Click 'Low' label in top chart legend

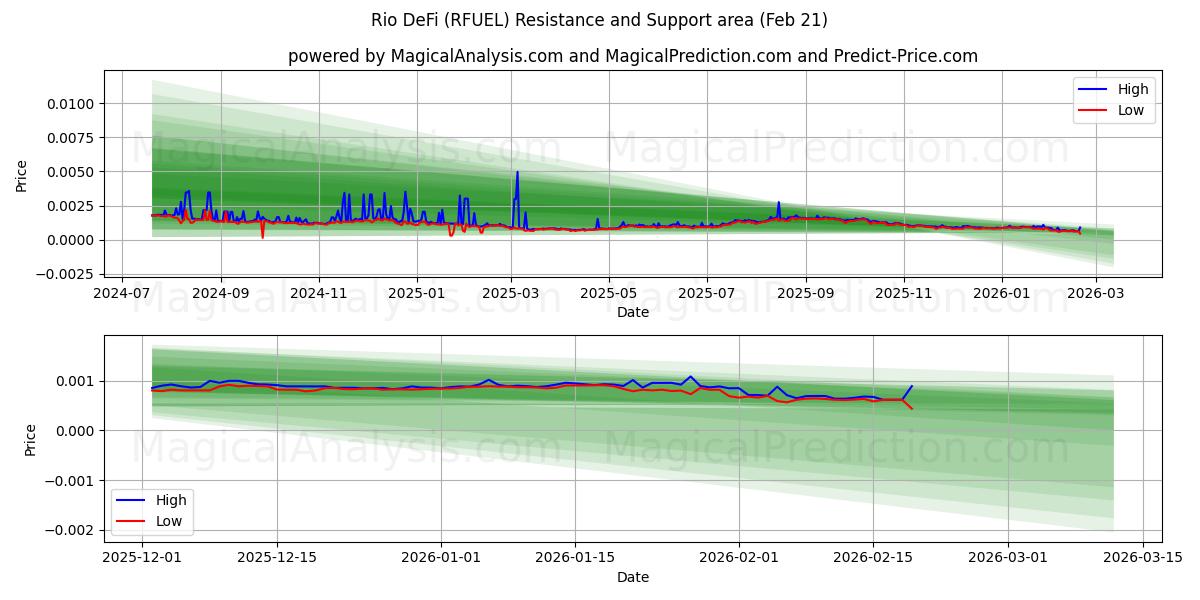click(1131, 110)
